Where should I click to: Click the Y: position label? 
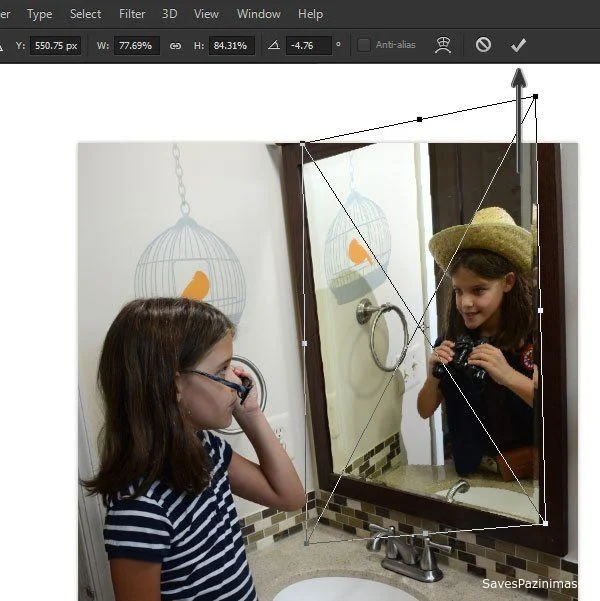coord(20,46)
